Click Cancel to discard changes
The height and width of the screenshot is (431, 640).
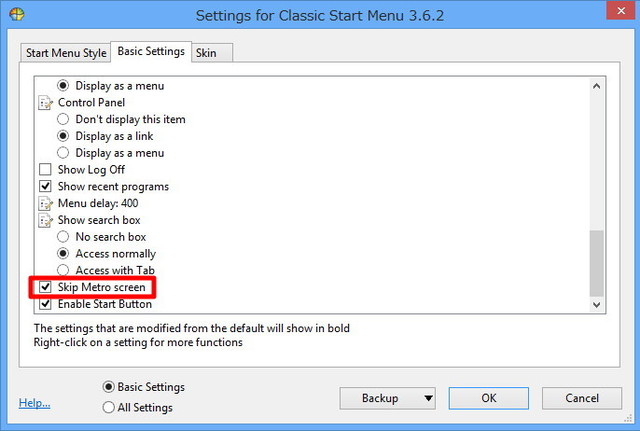point(581,398)
